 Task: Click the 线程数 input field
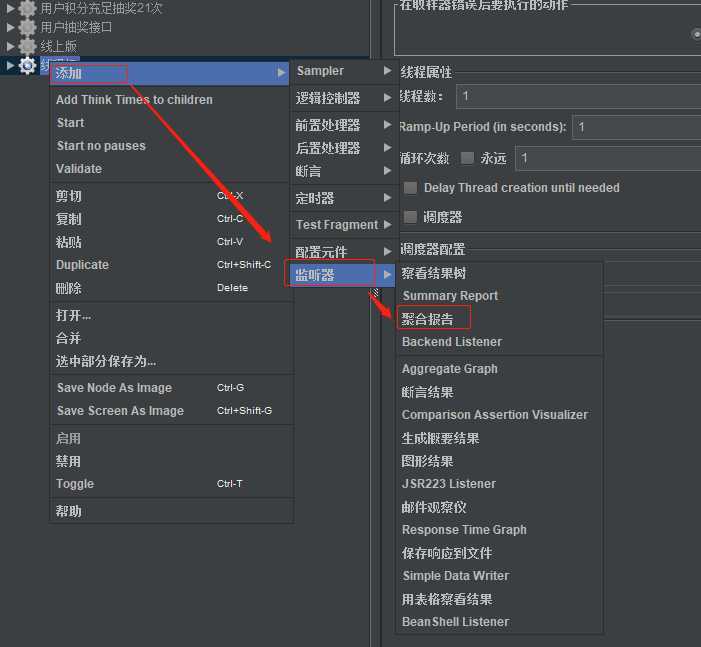(x=579, y=96)
